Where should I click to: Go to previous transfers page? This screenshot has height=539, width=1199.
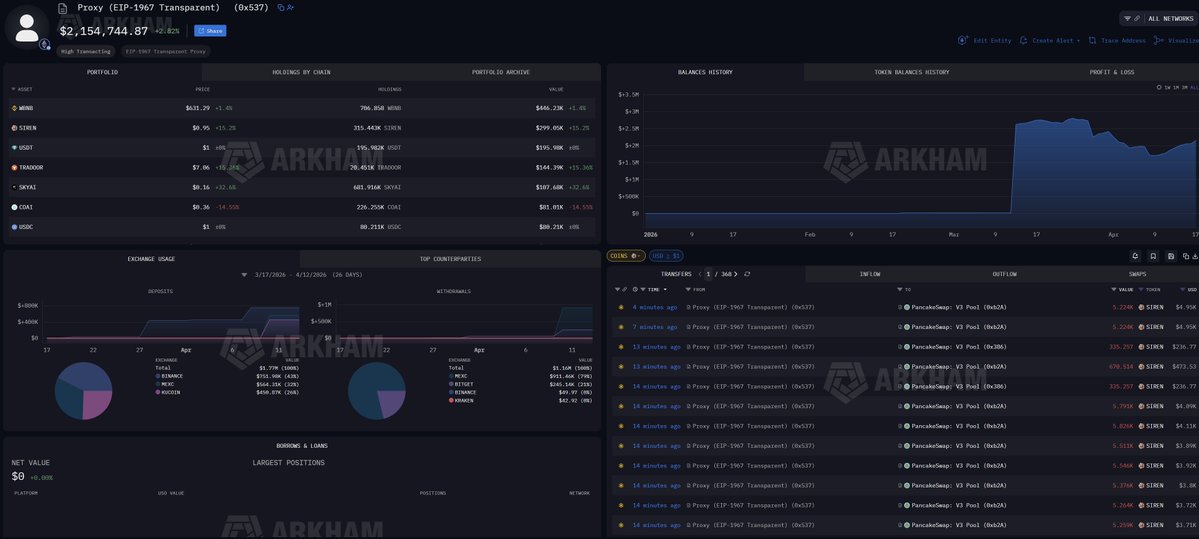click(700, 274)
